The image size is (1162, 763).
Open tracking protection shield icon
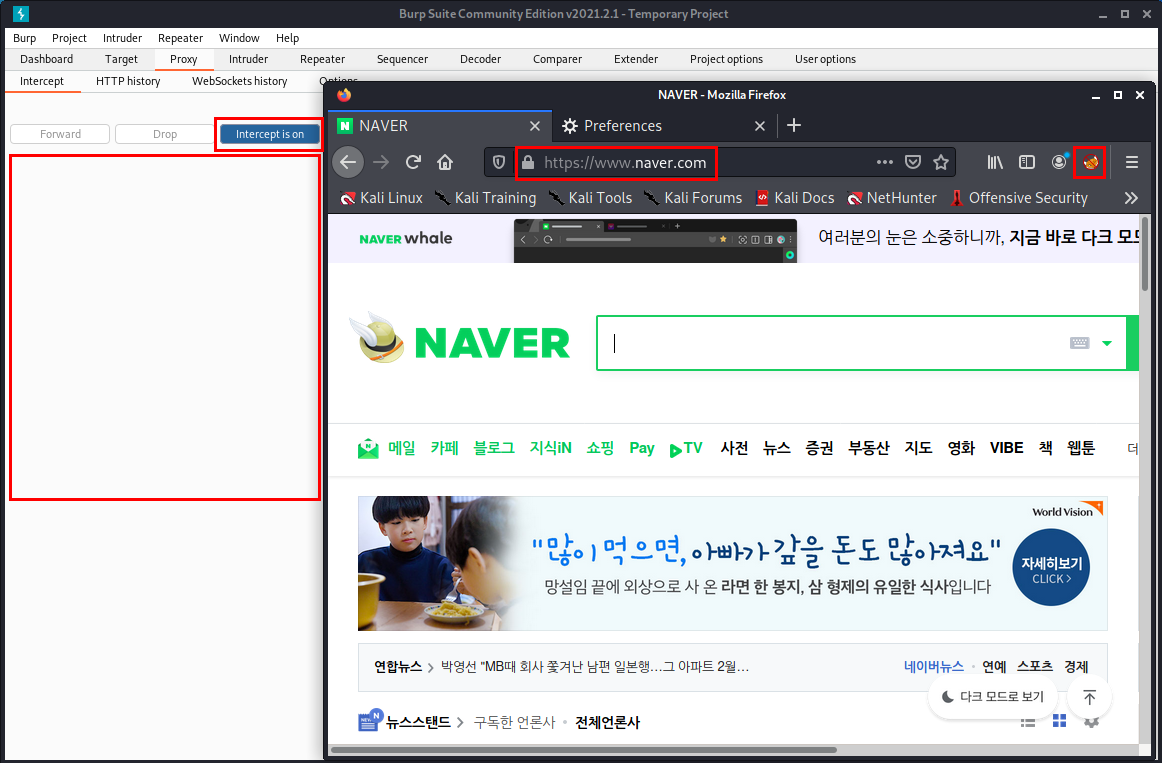click(499, 162)
